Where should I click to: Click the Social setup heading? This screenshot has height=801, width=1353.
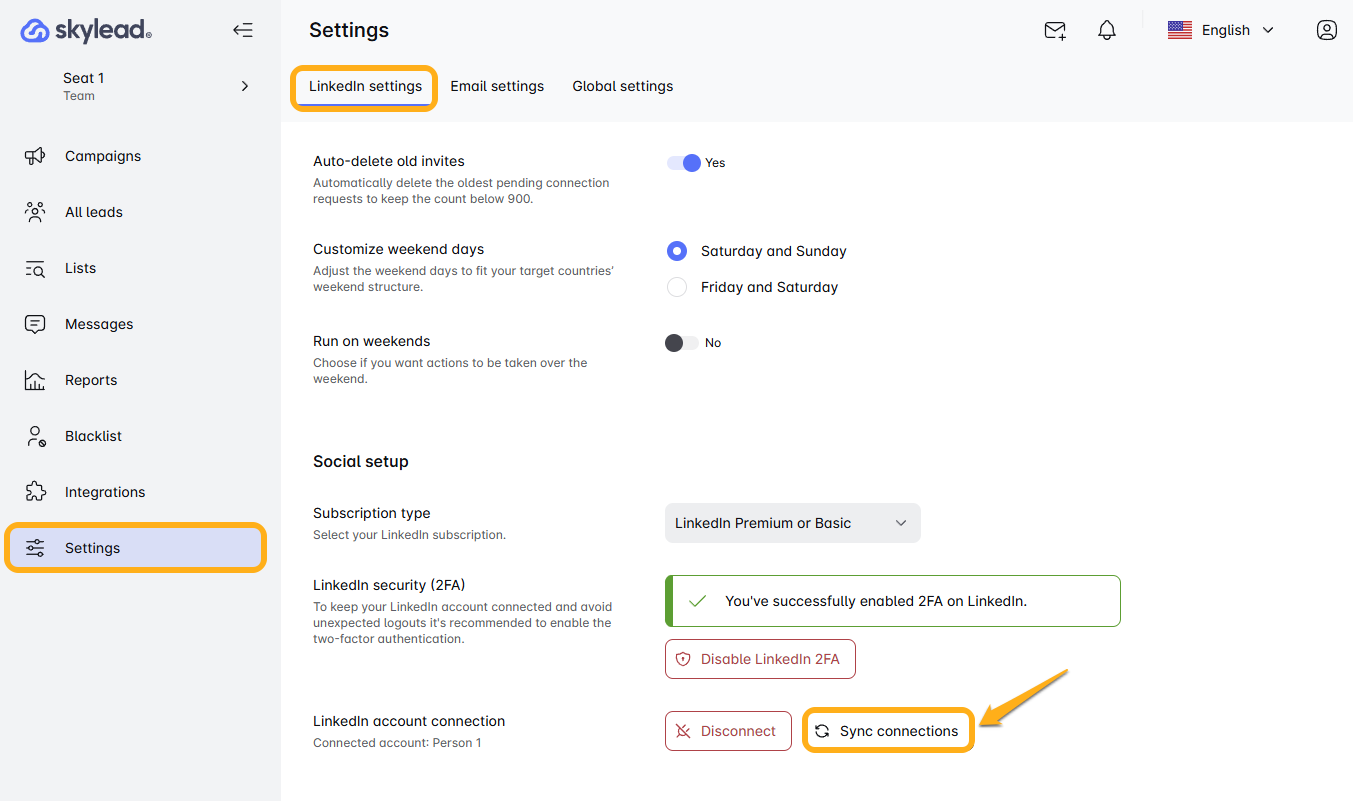click(x=361, y=461)
